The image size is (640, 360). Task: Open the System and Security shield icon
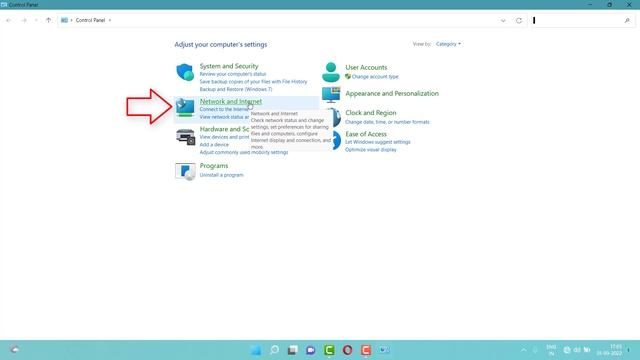click(x=185, y=72)
